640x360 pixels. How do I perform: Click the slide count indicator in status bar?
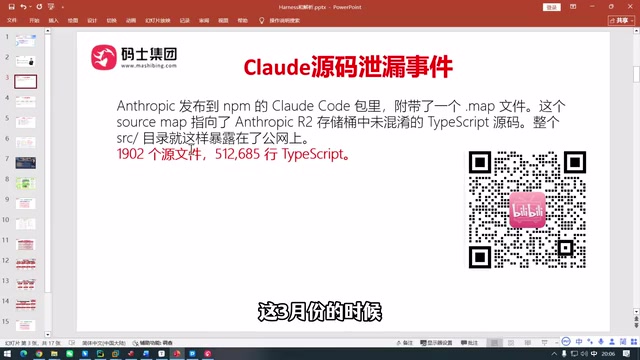(x=33, y=343)
